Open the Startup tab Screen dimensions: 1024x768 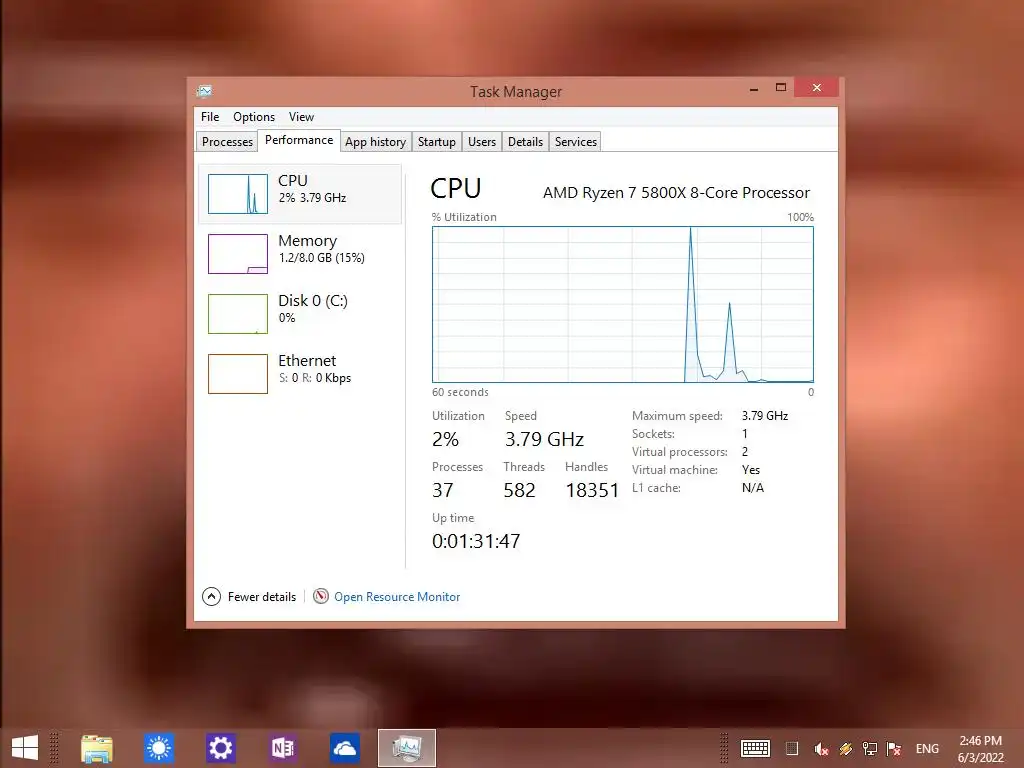pos(436,142)
